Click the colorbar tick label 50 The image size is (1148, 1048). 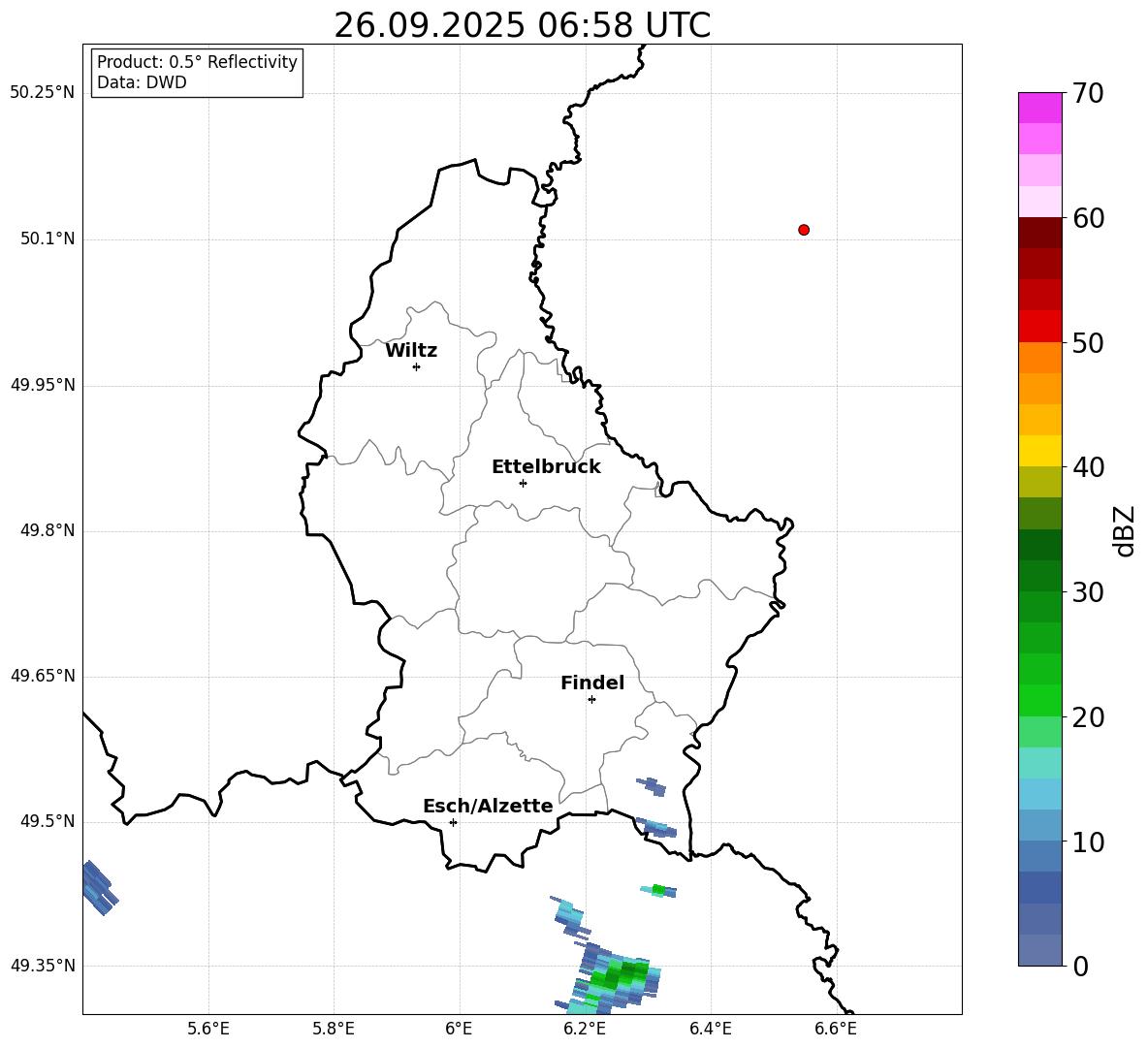click(x=1088, y=343)
